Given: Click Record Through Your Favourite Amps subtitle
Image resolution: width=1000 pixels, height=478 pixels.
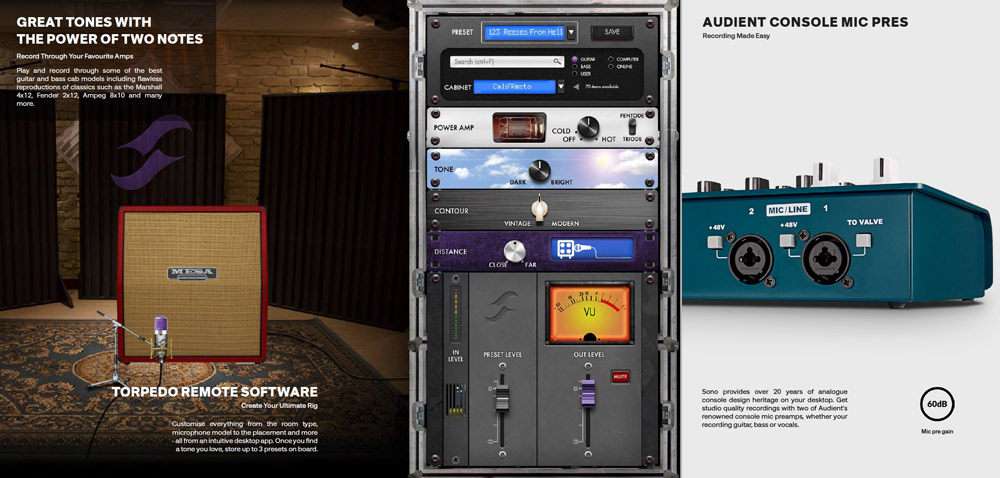Looking at the screenshot, I should coord(75,57).
